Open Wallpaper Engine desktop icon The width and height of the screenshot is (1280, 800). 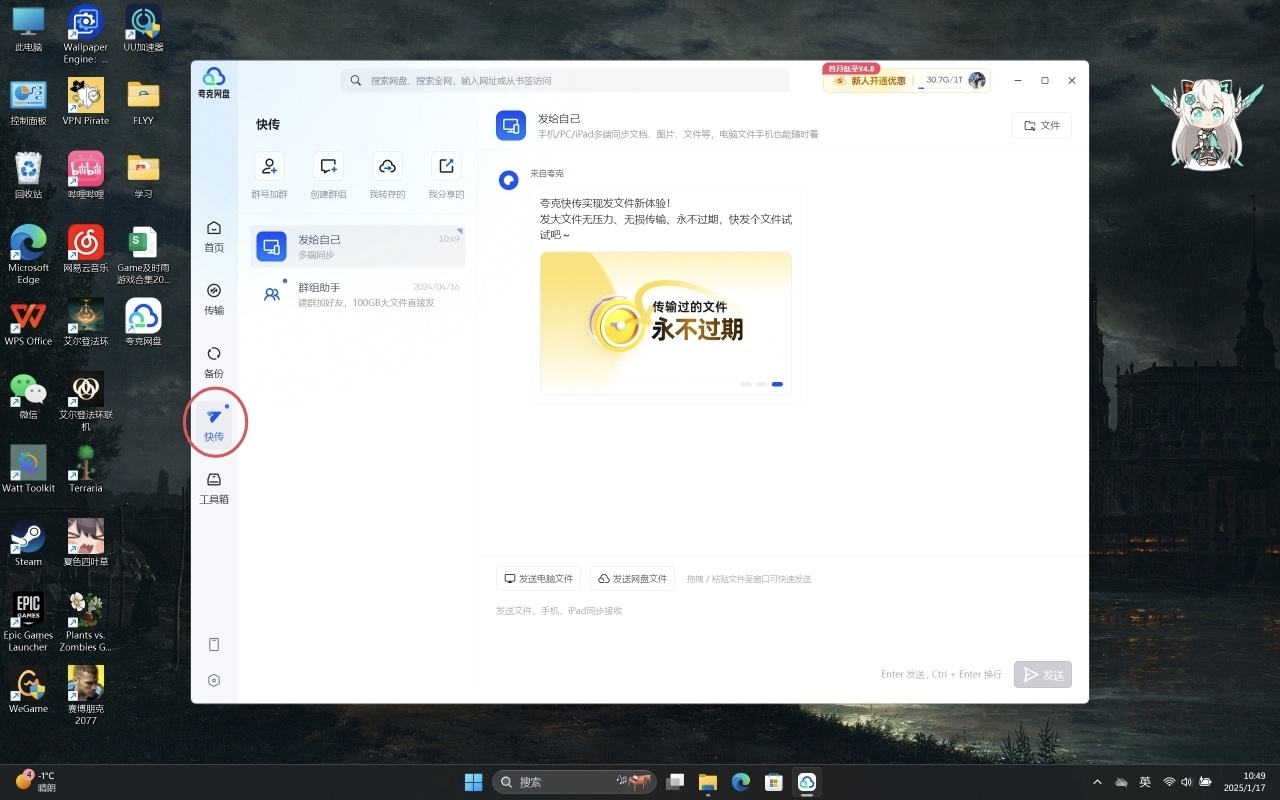pyautogui.click(x=86, y=33)
